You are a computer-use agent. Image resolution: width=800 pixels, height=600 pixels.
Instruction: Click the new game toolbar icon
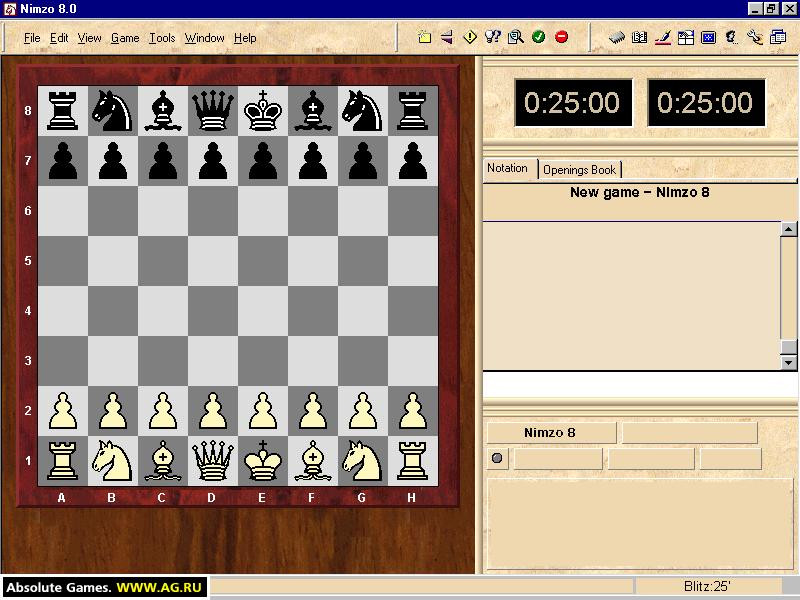(x=424, y=37)
